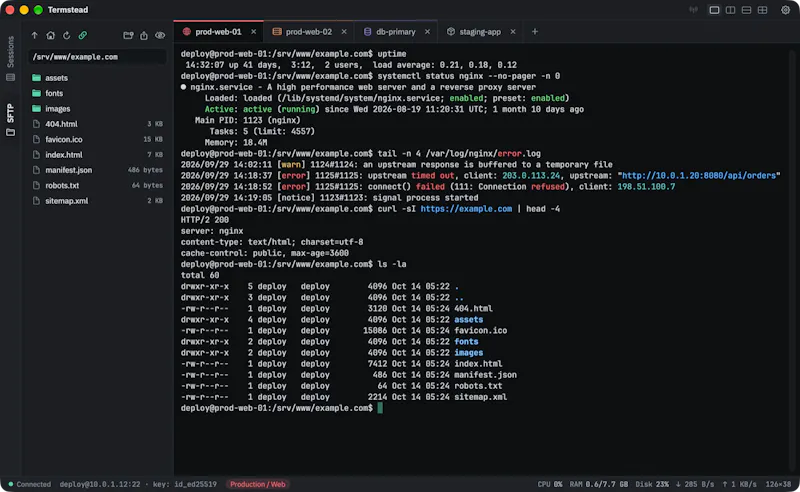Switch to the prod-web-02 tab
The width and height of the screenshot is (800, 492).
point(309,32)
